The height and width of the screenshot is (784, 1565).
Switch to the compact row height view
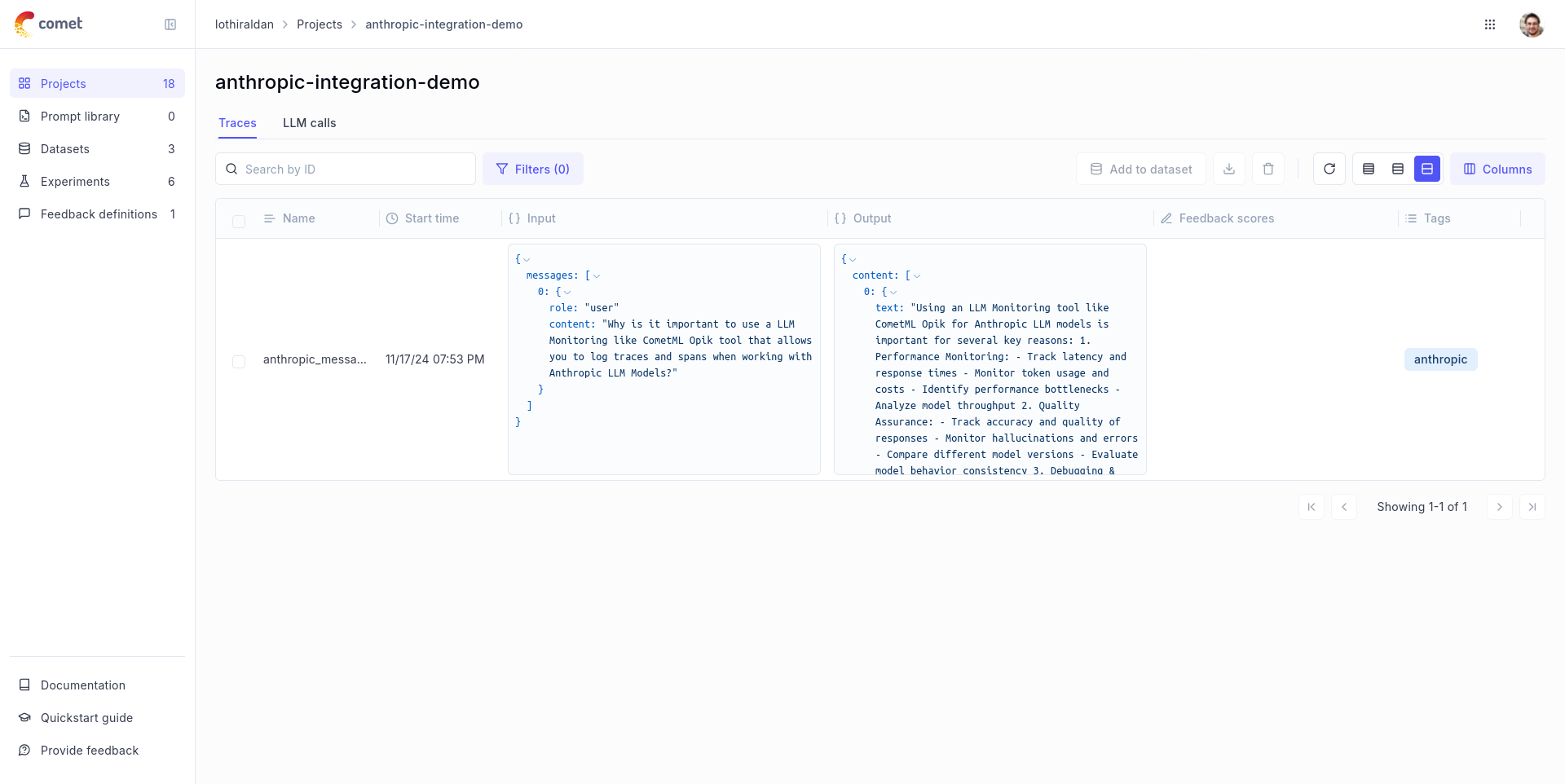tap(1369, 169)
